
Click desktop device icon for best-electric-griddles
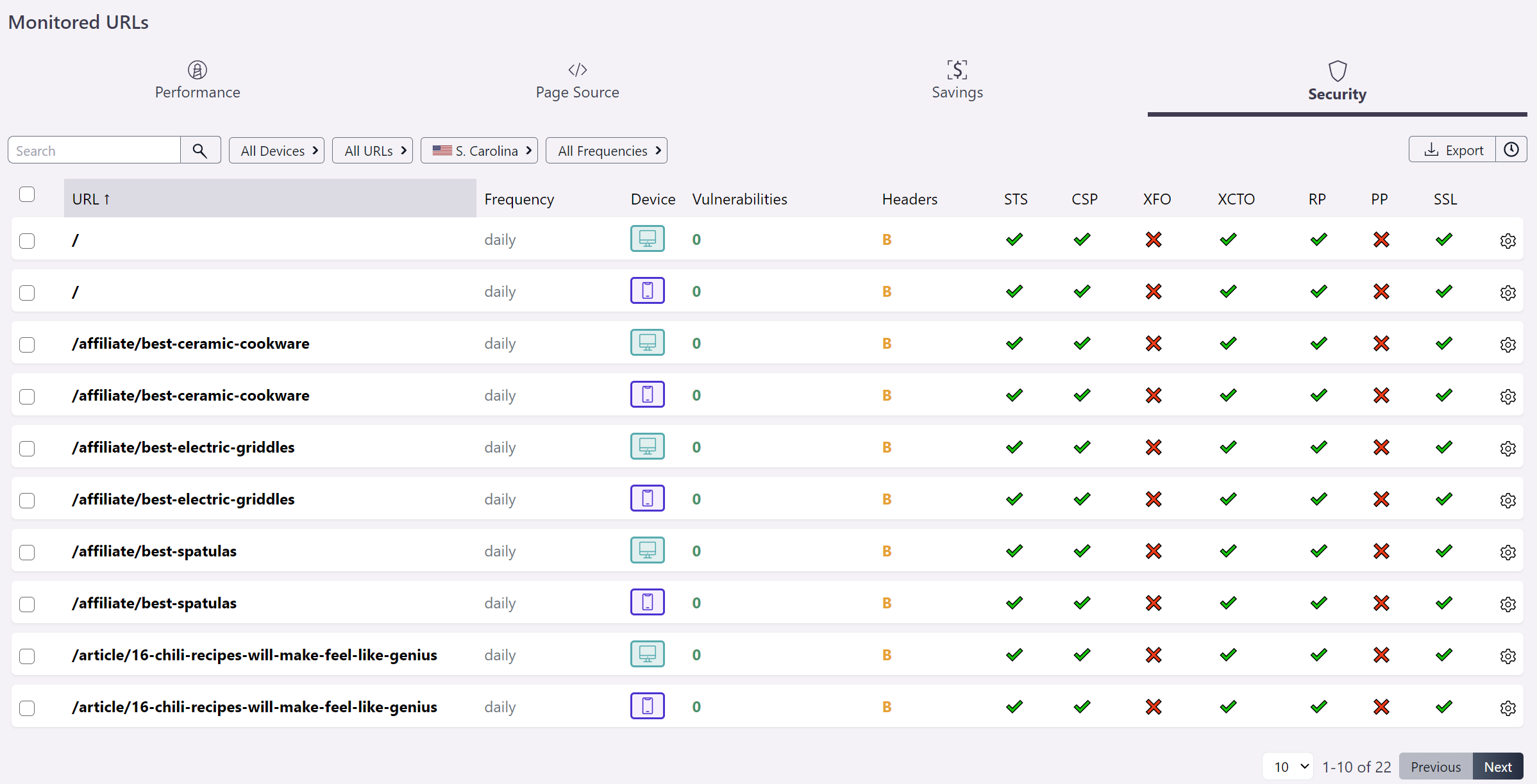pos(647,446)
